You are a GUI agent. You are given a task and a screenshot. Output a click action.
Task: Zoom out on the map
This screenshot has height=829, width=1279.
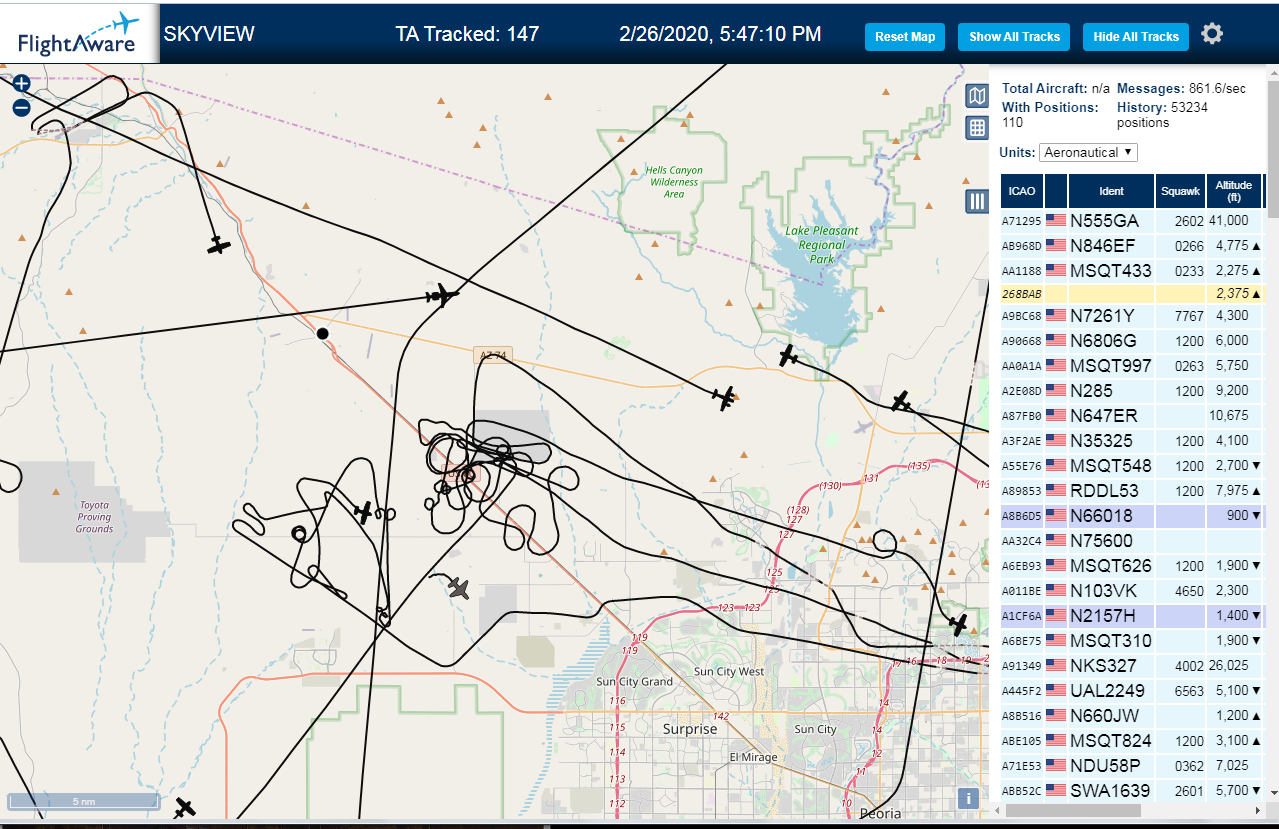21,108
